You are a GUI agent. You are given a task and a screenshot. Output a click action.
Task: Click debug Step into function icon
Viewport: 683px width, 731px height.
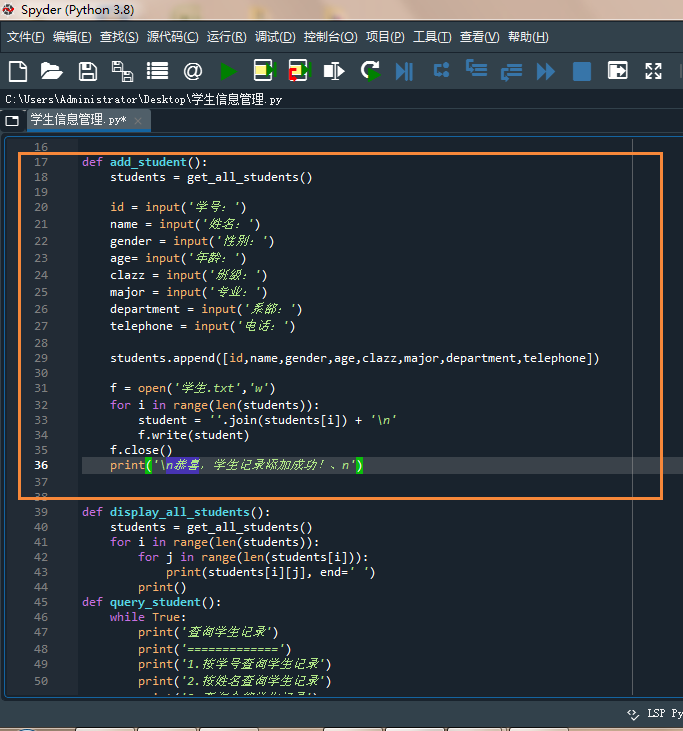point(476,69)
